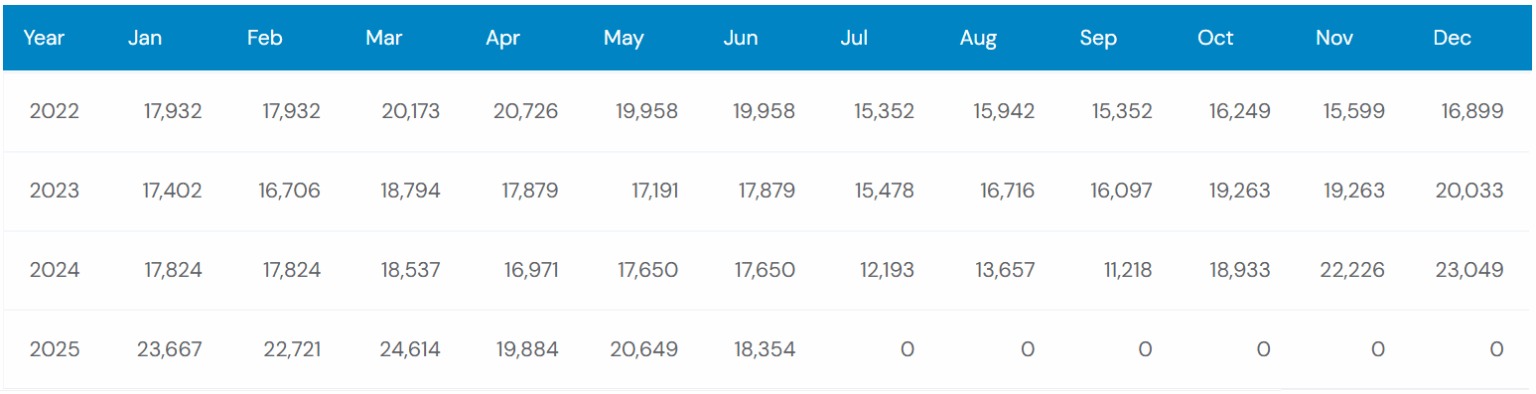Select the 24,614 cell in March 2025

click(x=408, y=349)
